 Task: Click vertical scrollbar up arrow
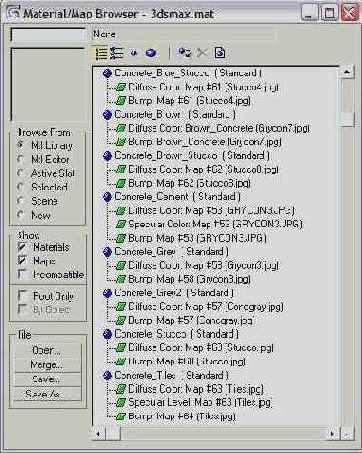(x=347, y=72)
